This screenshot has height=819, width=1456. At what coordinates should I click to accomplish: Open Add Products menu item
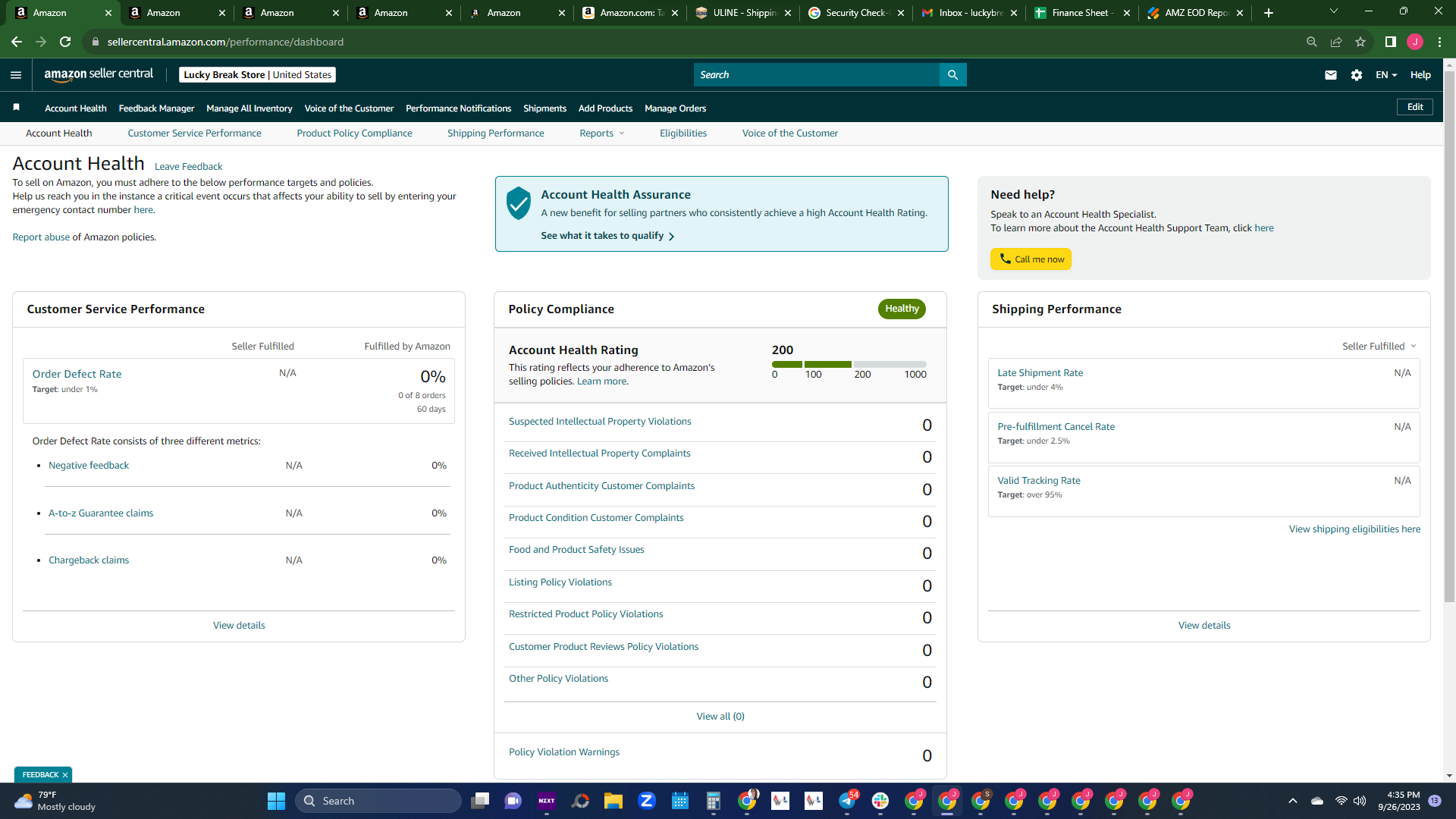tap(605, 108)
